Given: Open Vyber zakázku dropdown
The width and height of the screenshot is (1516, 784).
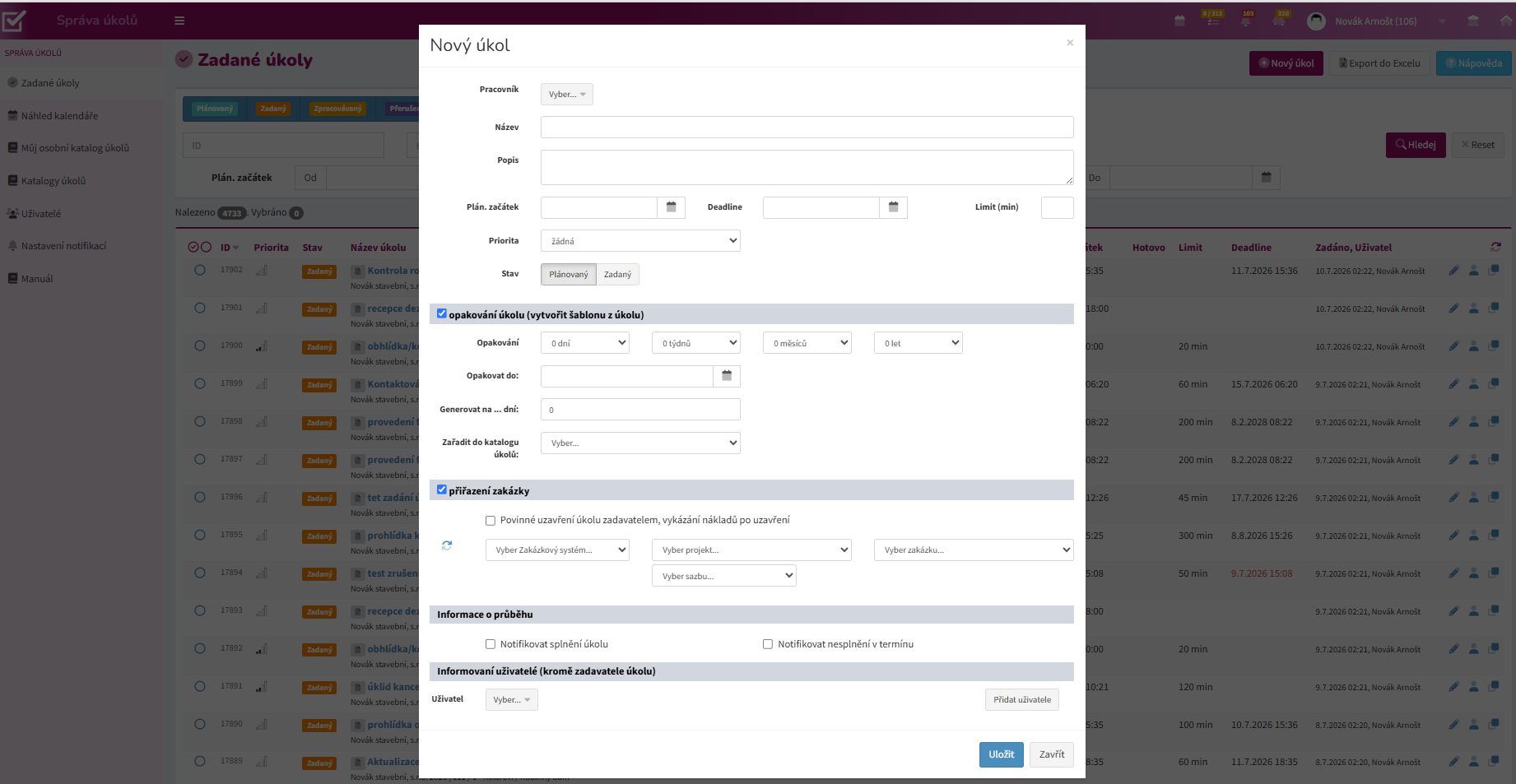Looking at the screenshot, I should (974, 550).
